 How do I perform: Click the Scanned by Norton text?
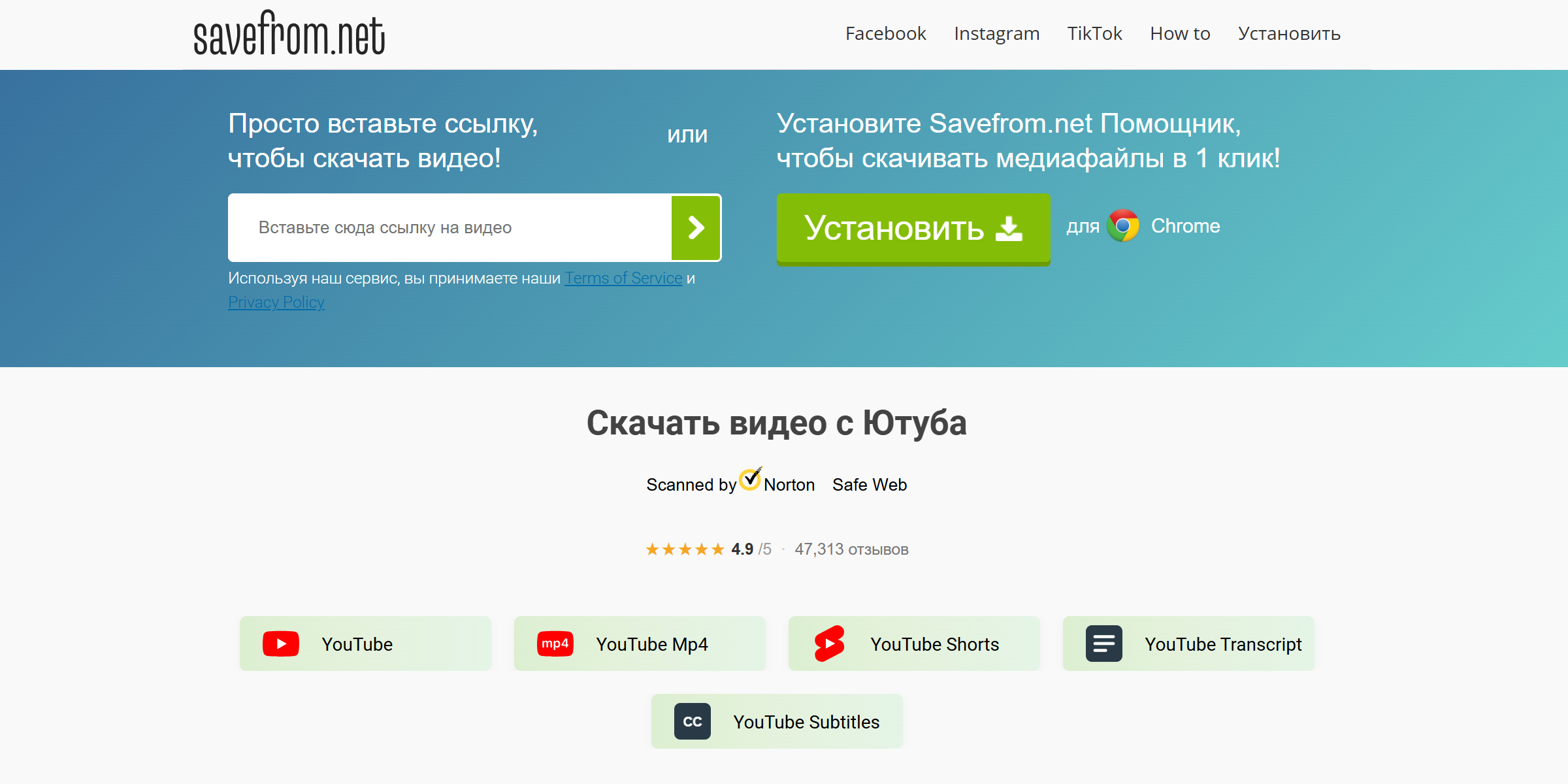[x=730, y=485]
